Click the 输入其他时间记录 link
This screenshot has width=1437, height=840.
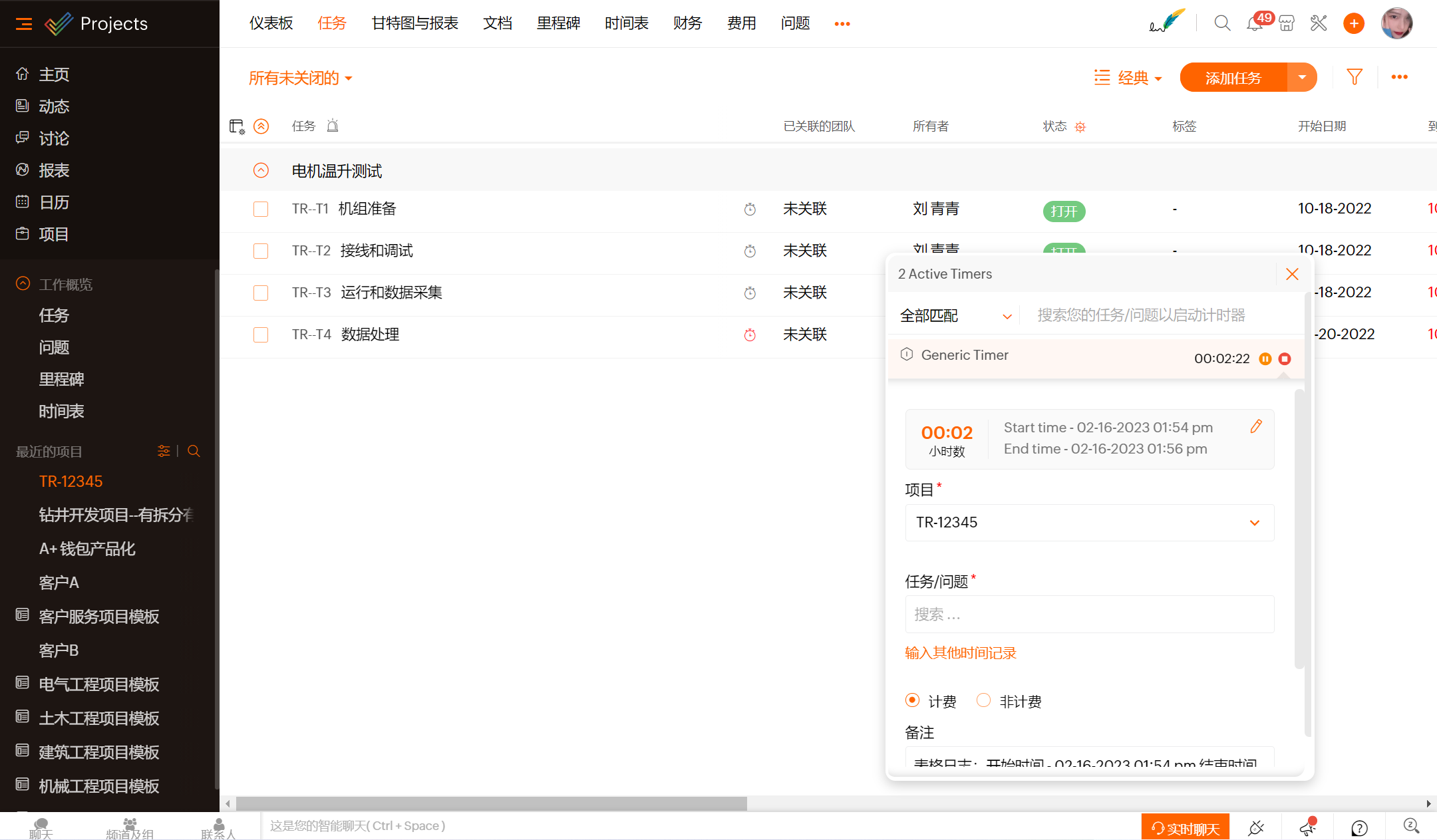(x=960, y=653)
